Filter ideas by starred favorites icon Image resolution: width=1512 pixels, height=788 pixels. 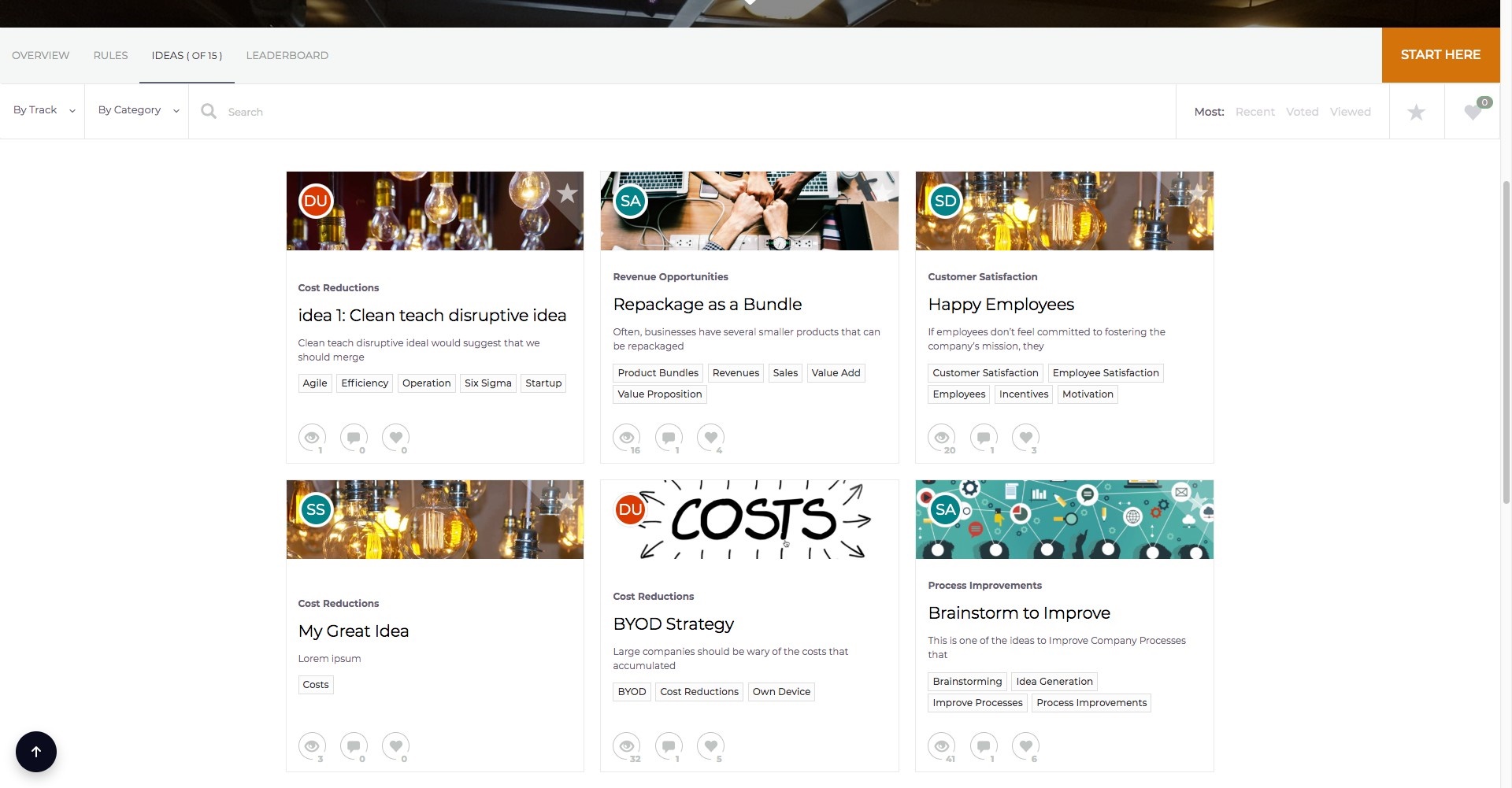point(1416,112)
